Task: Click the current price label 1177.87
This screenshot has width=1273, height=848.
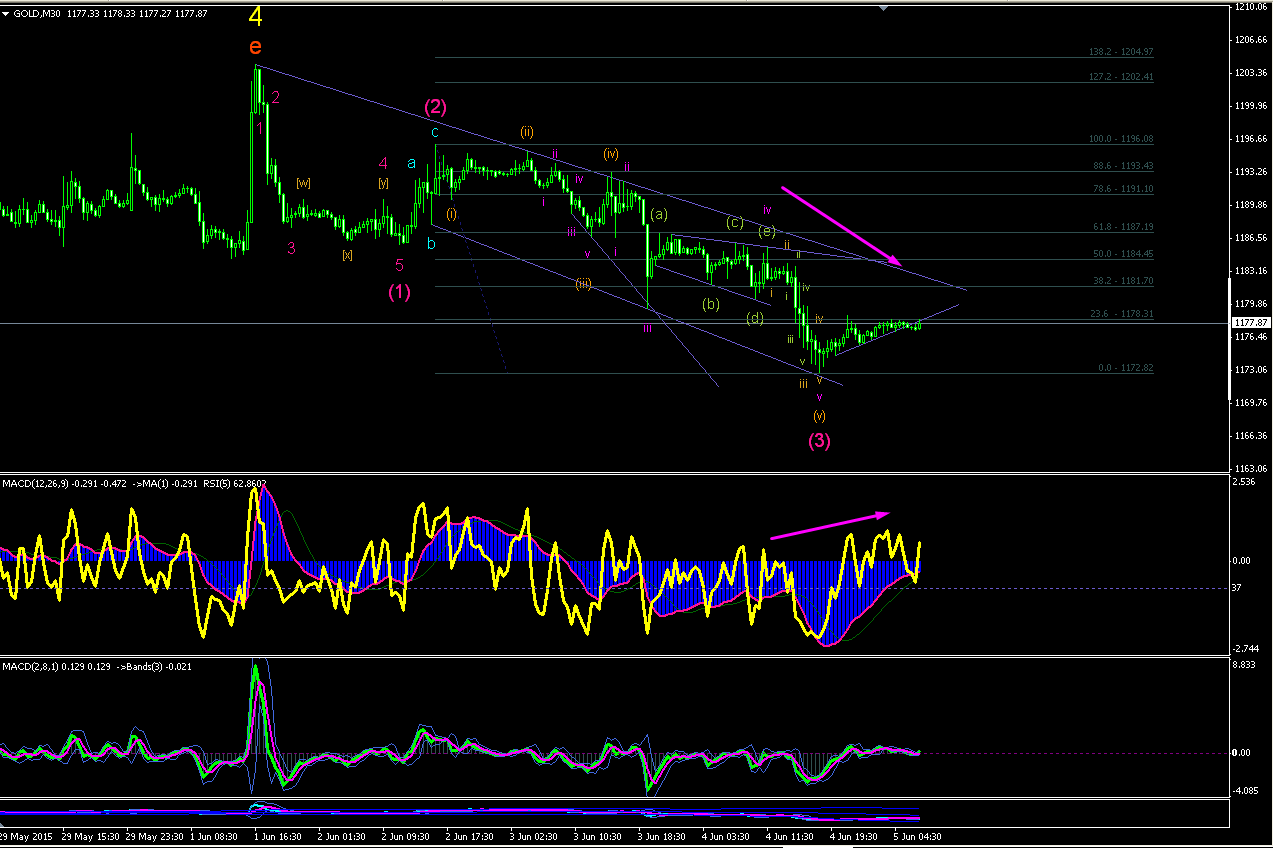Action: point(1252,323)
